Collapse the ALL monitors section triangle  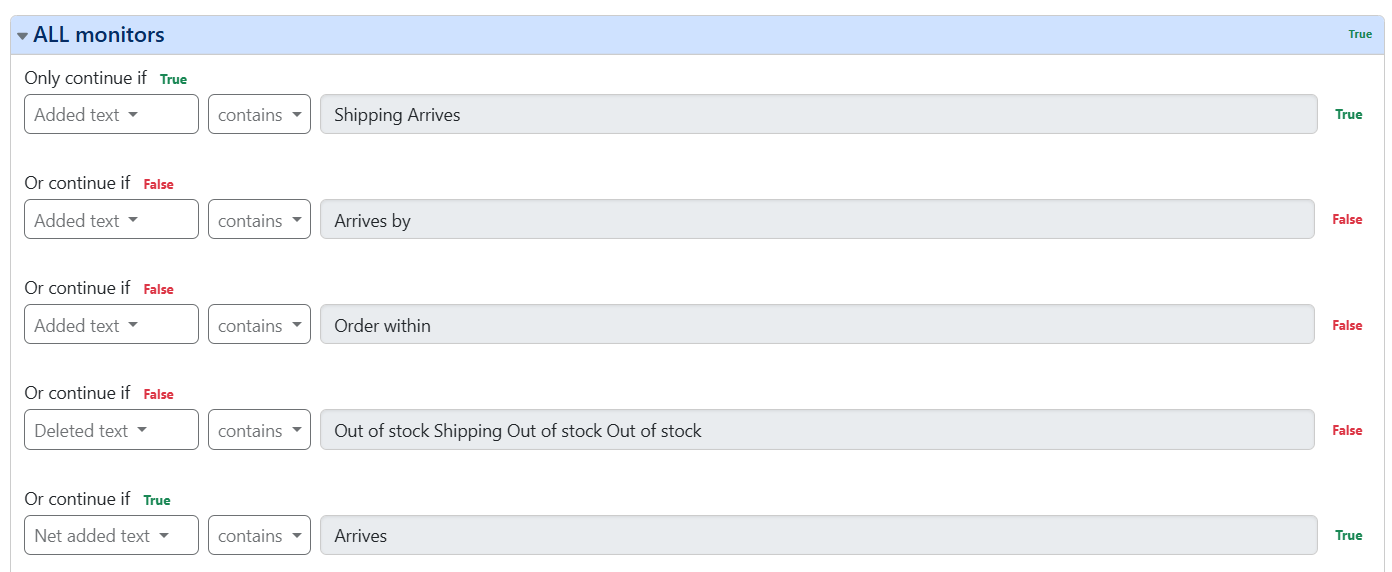pos(22,36)
